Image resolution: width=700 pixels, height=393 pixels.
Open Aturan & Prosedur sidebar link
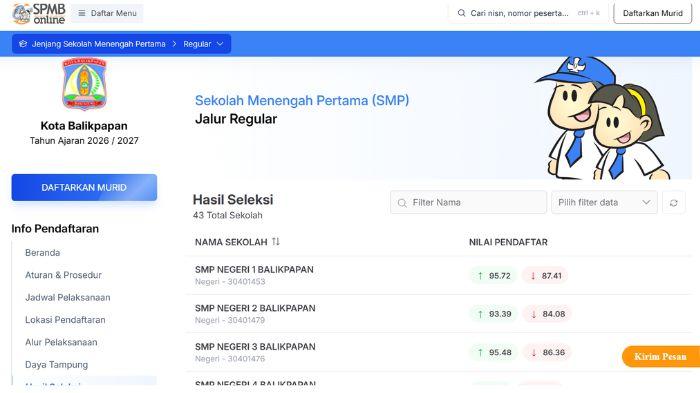(63, 275)
